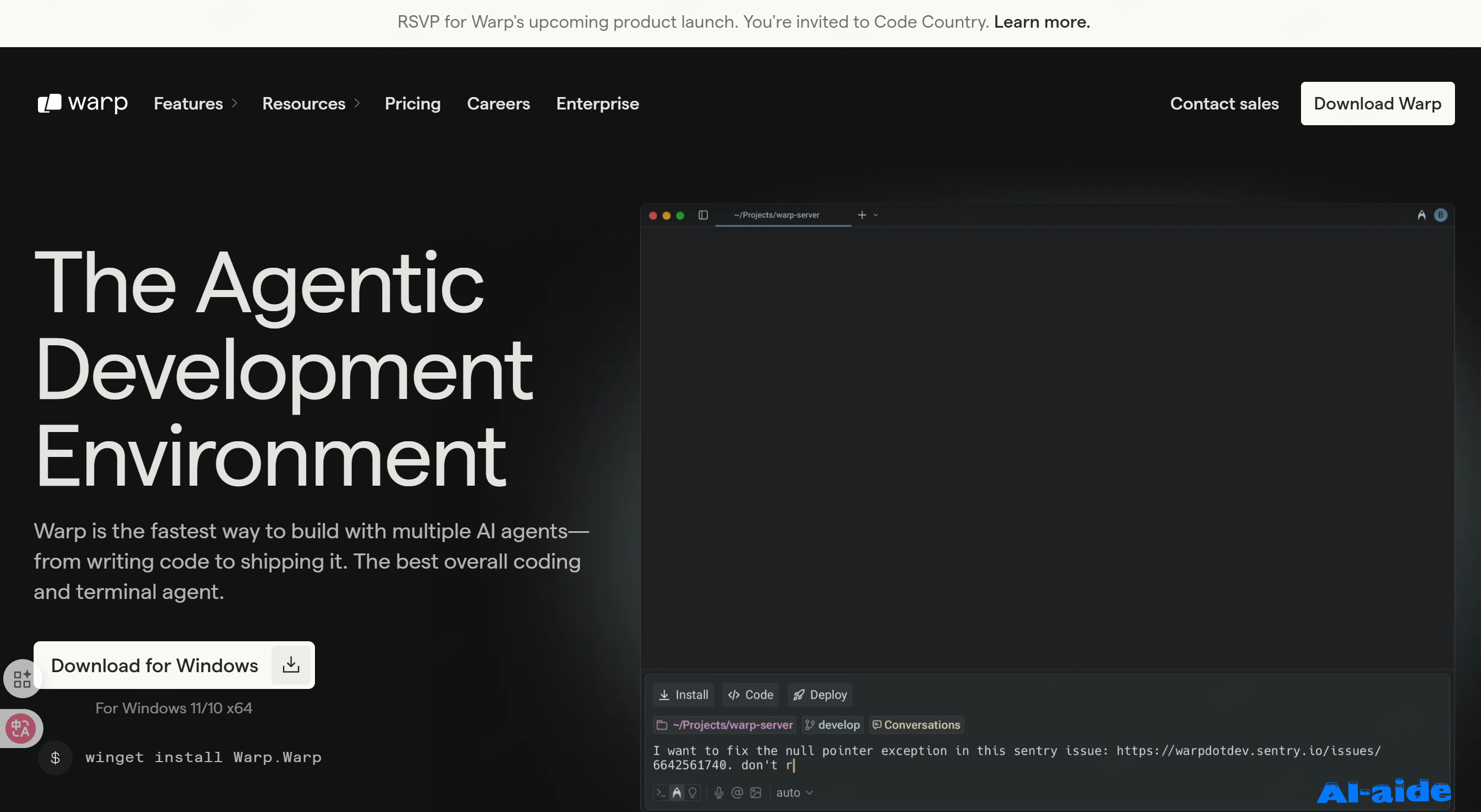Switch to terminal command mode toggle
This screenshot has width=1481, height=812.
[x=661, y=792]
